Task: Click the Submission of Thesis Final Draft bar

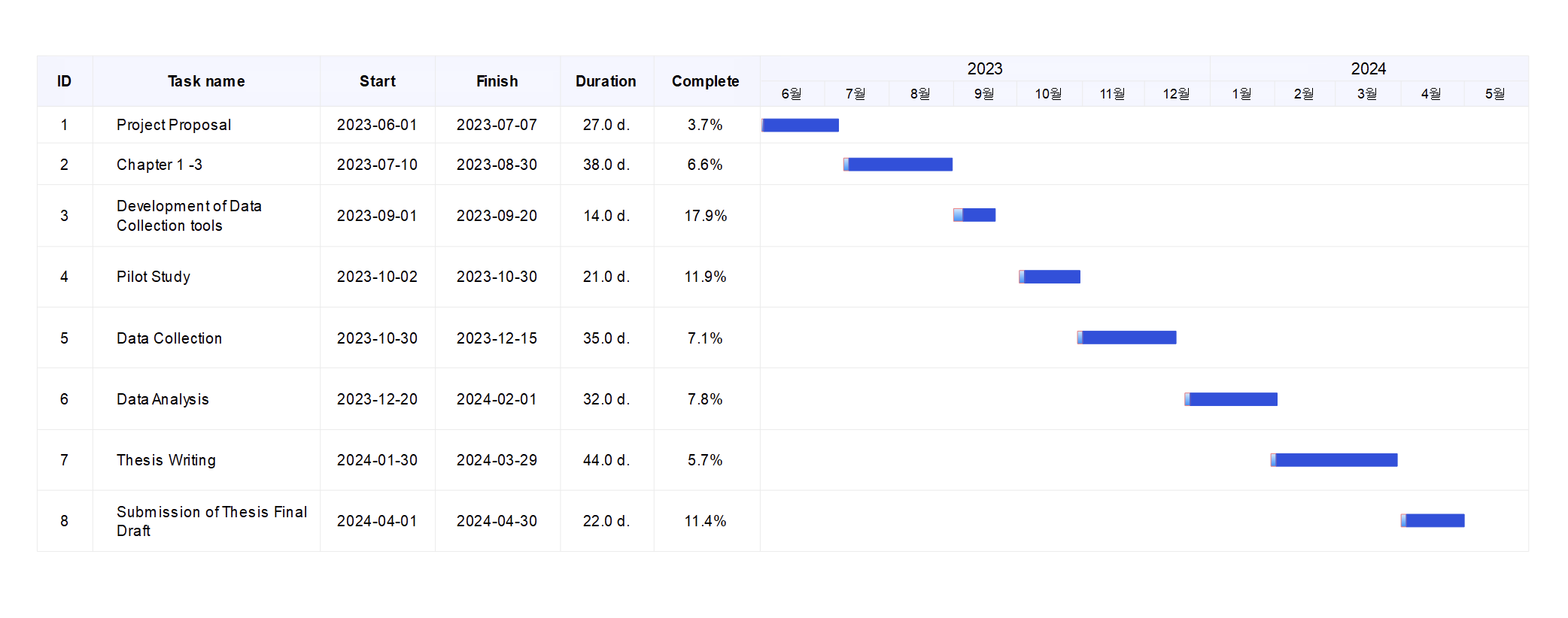Action: tap(1433, 520)
